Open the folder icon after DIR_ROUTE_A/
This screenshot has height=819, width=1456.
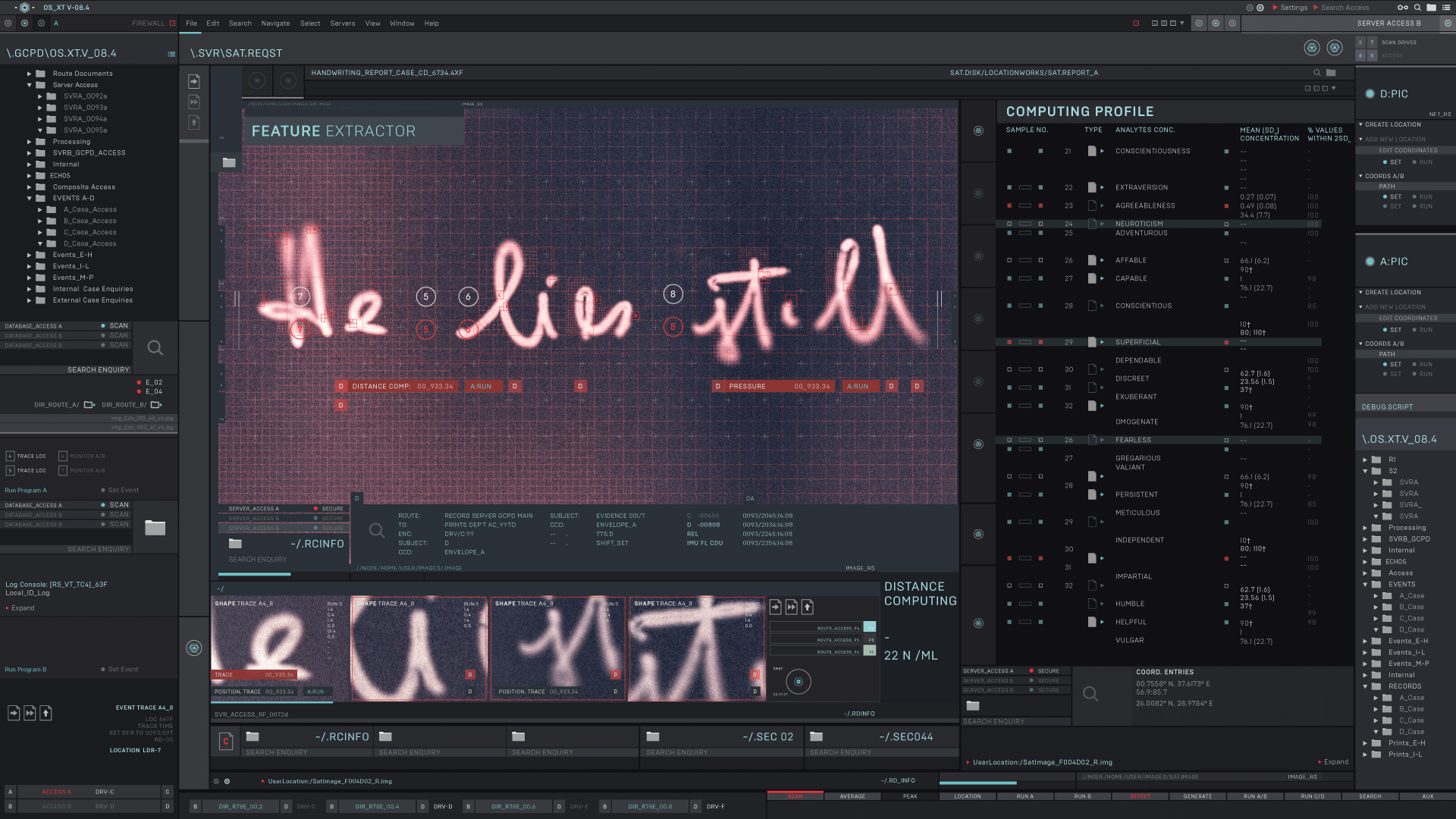pyautogui.click(x=89, y=405)
